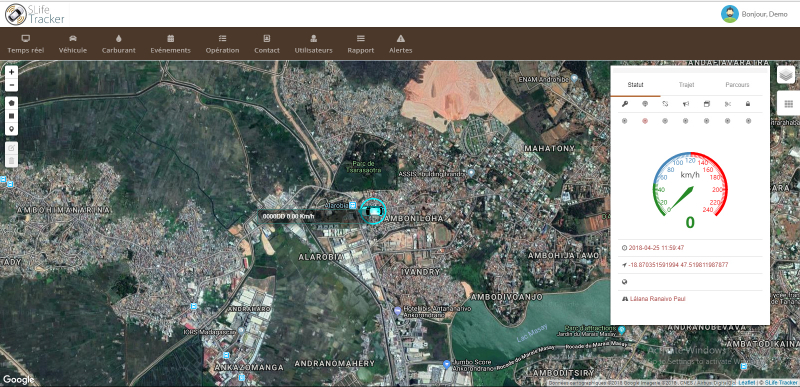Open the Bonjour, Demo user menu
This screenshot has width=800, height=387.
764,14
